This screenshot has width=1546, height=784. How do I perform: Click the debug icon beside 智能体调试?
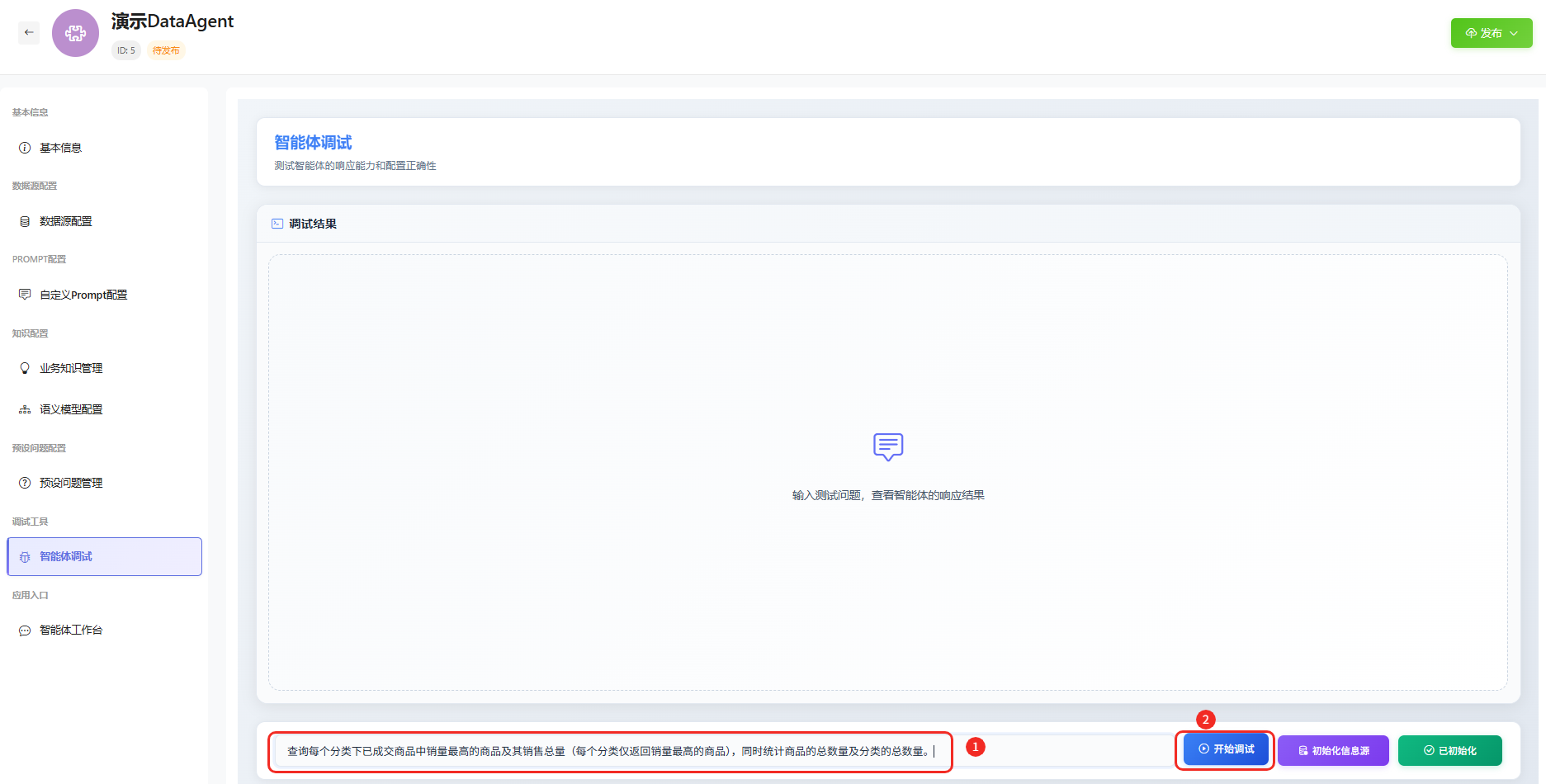[24, 556]
